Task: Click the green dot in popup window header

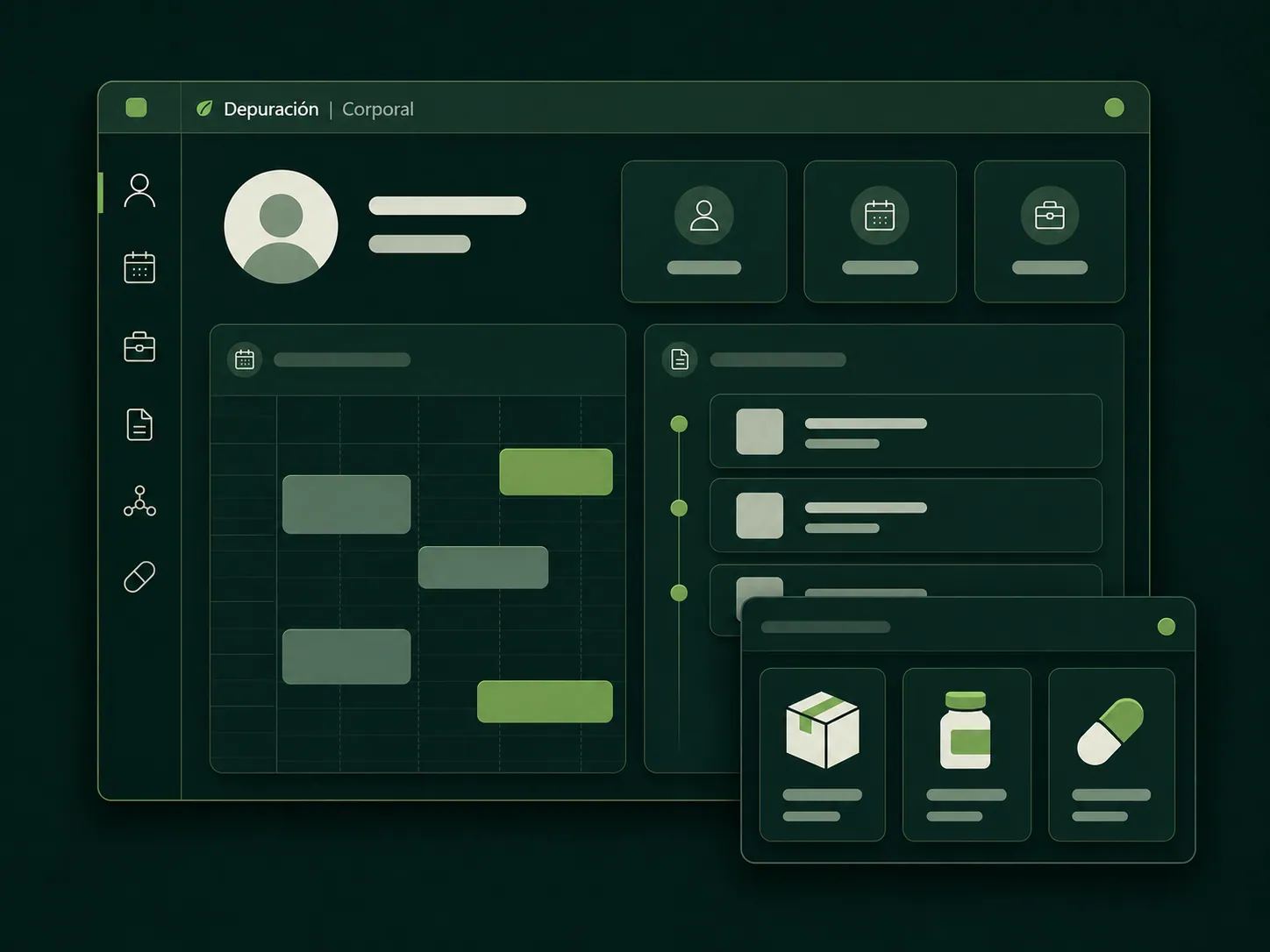Action: 1167,626
